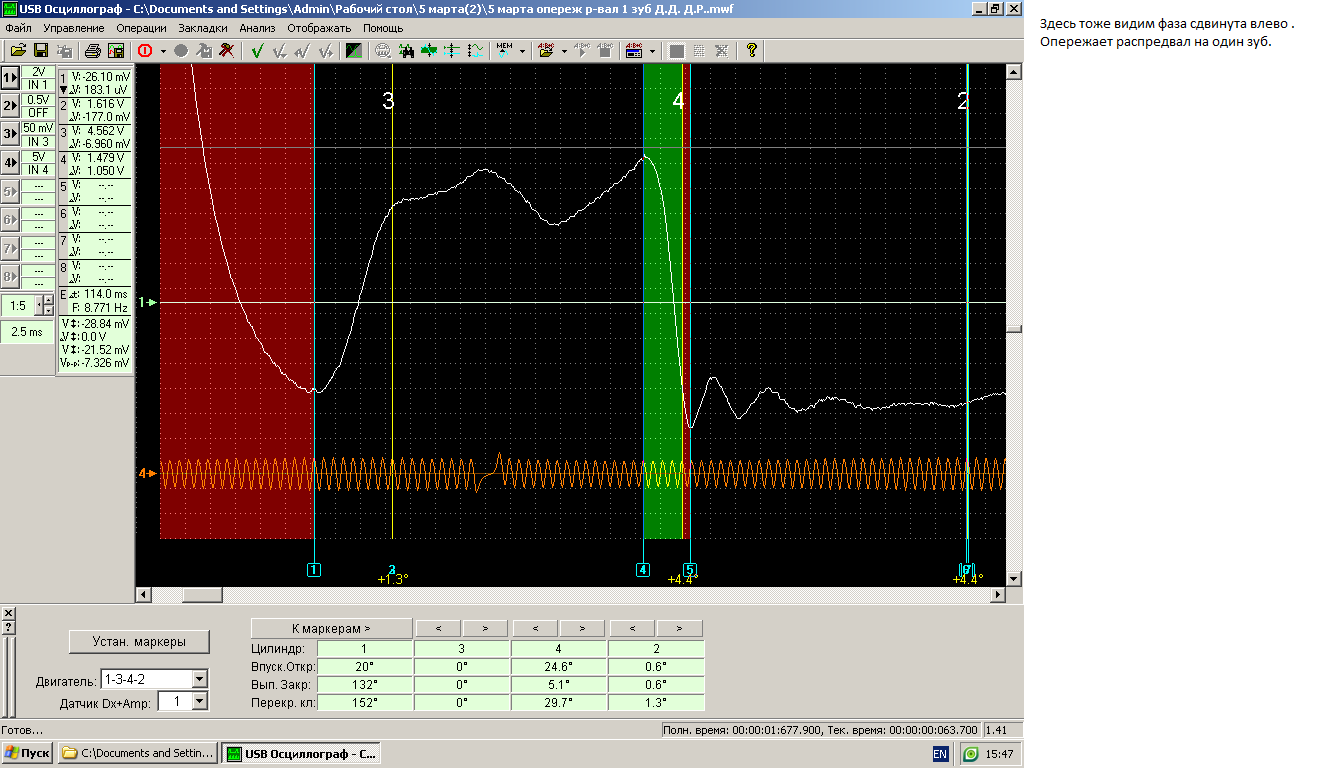Click the magnifier zoom icon in toolbar
The width and height of the screenshot is (1337, 768).
(x=383, y=50)
